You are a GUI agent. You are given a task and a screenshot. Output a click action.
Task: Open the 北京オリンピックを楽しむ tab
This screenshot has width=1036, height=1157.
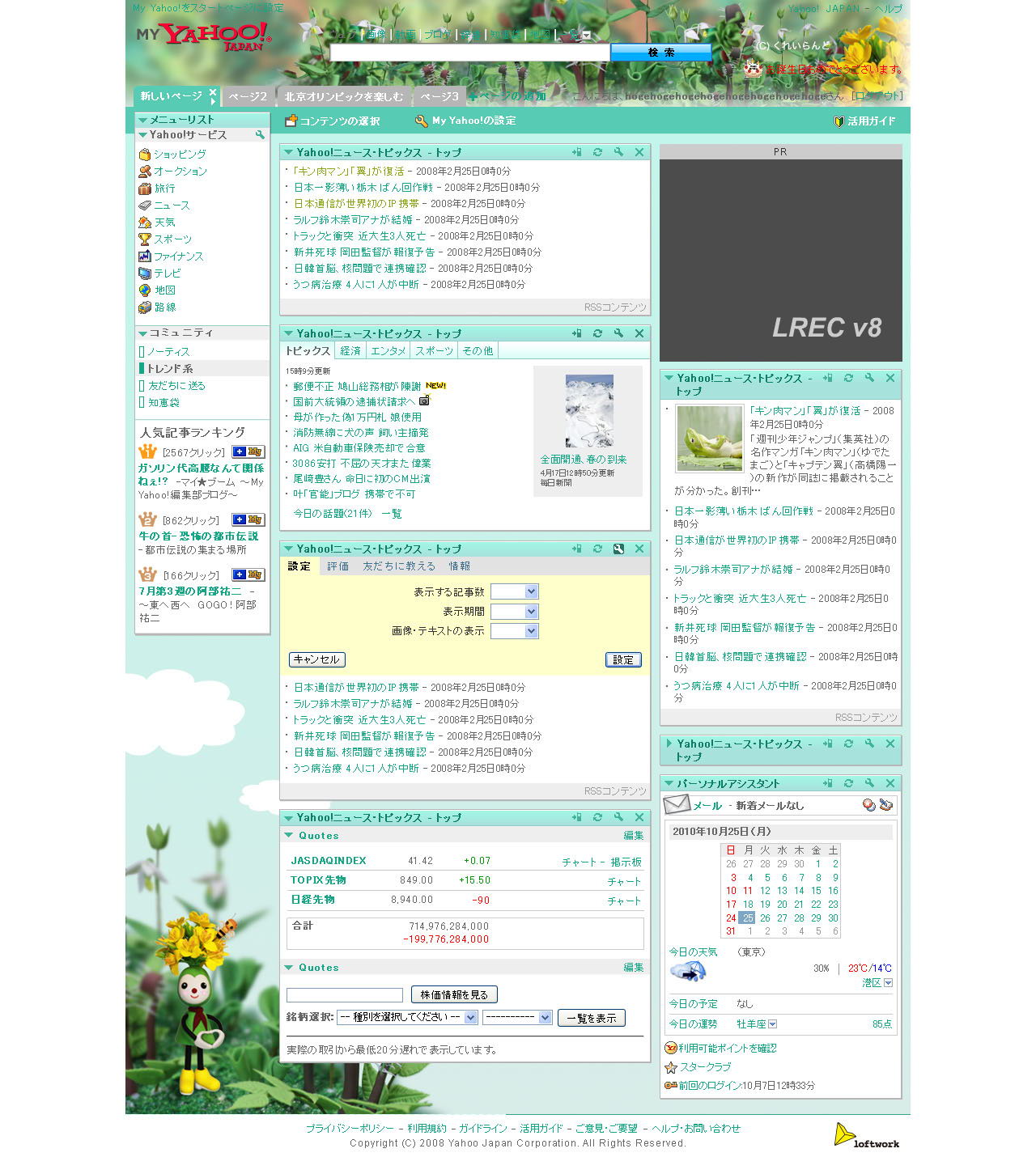pos(344,96)
